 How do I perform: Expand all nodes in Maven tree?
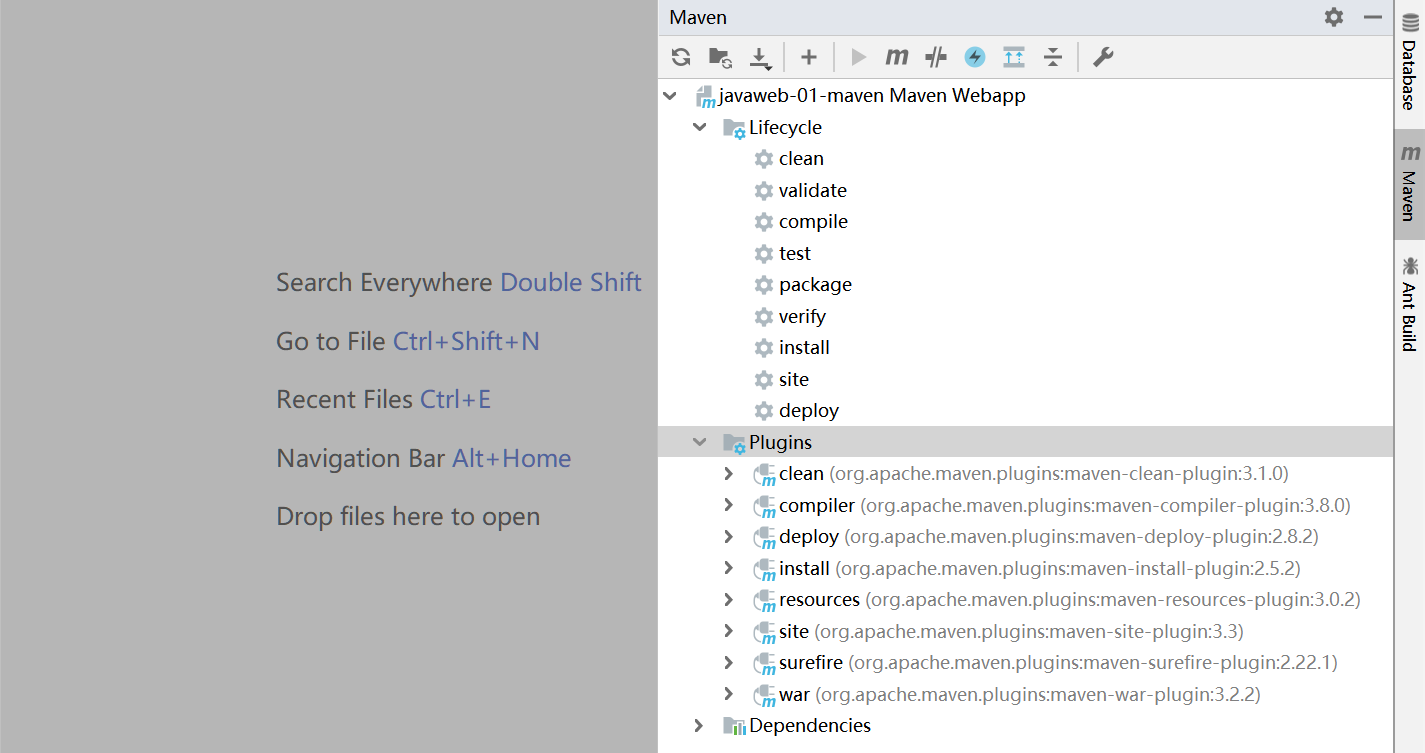[x=1014, y=57]
